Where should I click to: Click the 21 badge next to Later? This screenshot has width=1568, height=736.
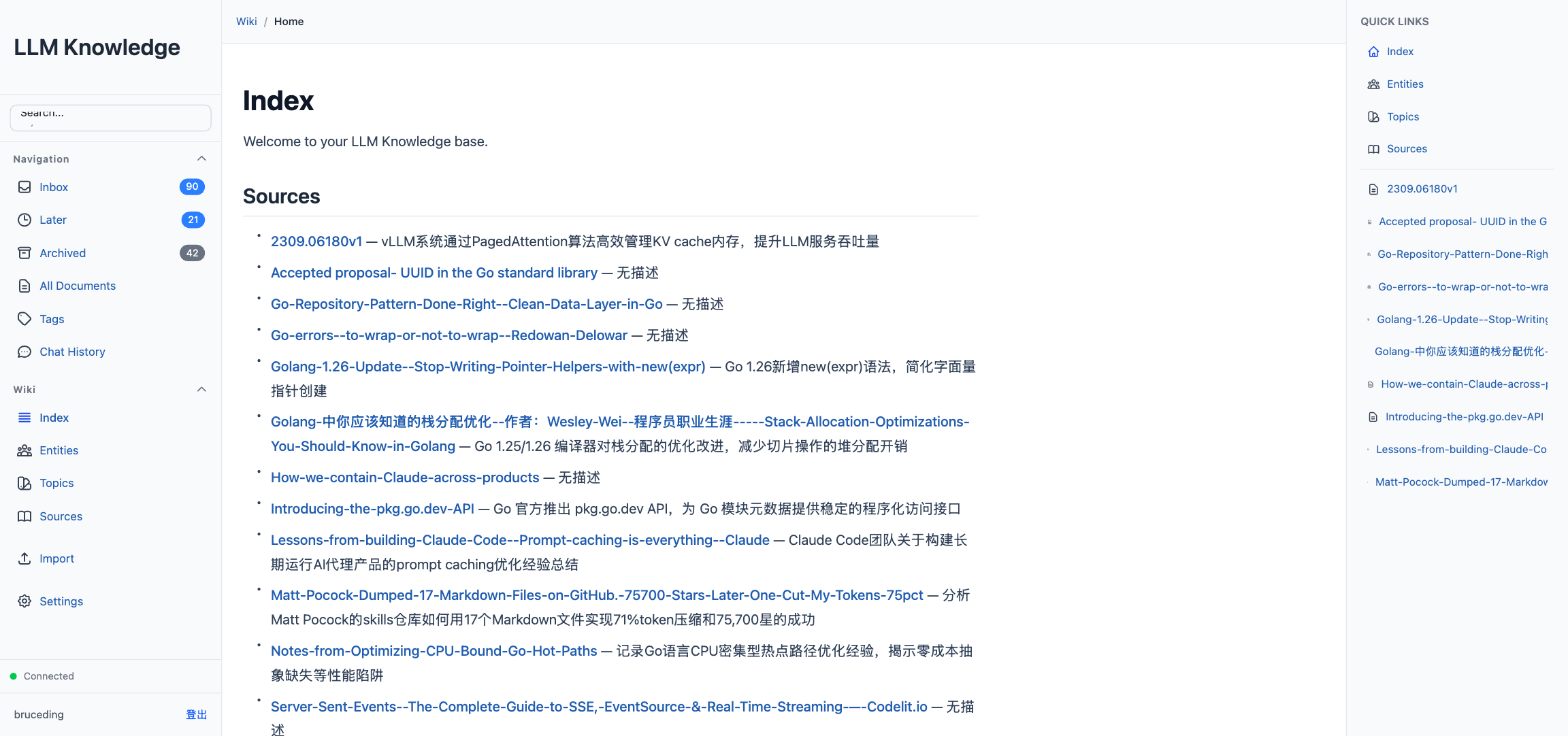pos(193,220)
